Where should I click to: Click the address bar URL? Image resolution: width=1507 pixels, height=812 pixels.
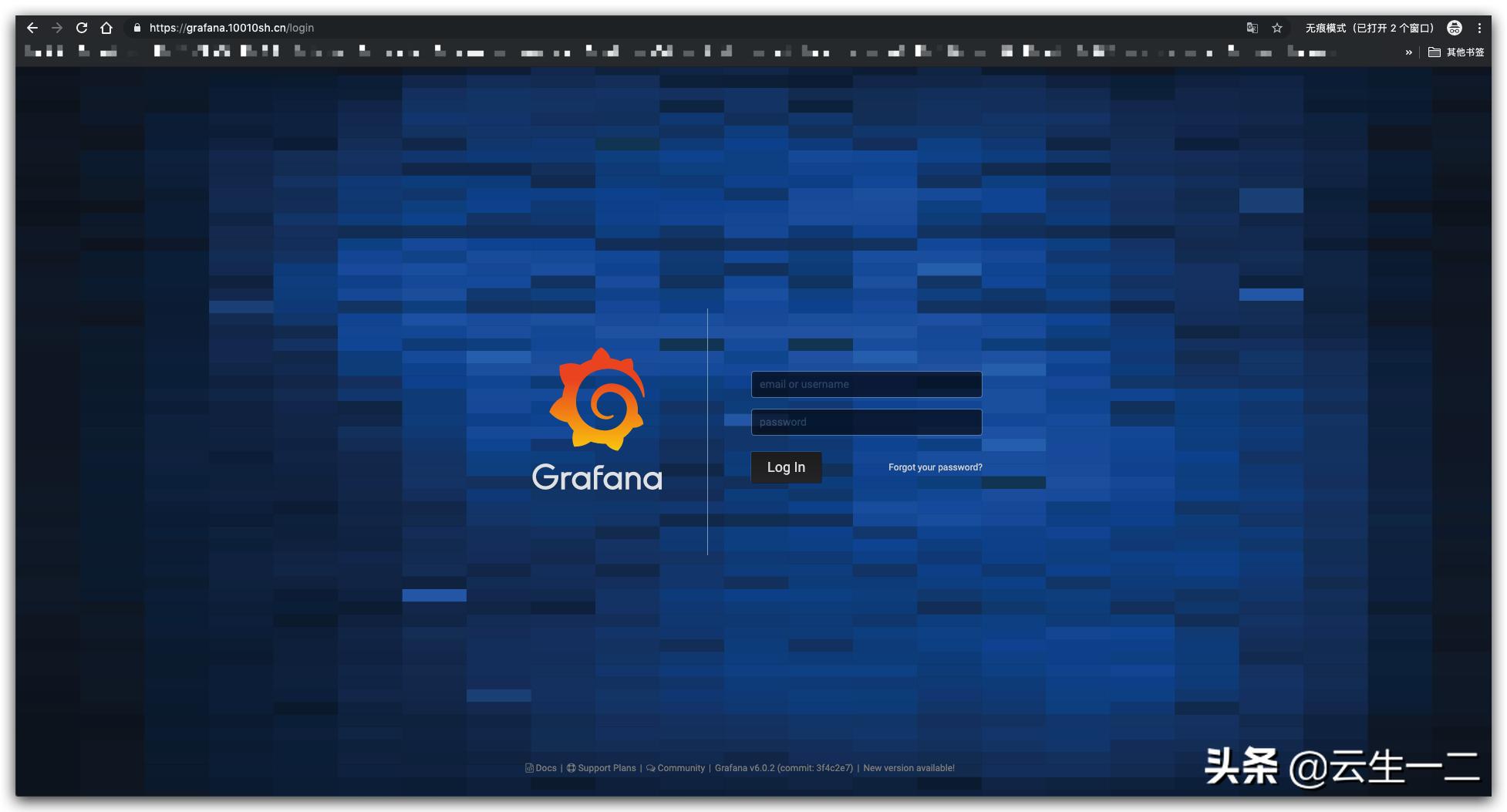[x=231, y=28]
